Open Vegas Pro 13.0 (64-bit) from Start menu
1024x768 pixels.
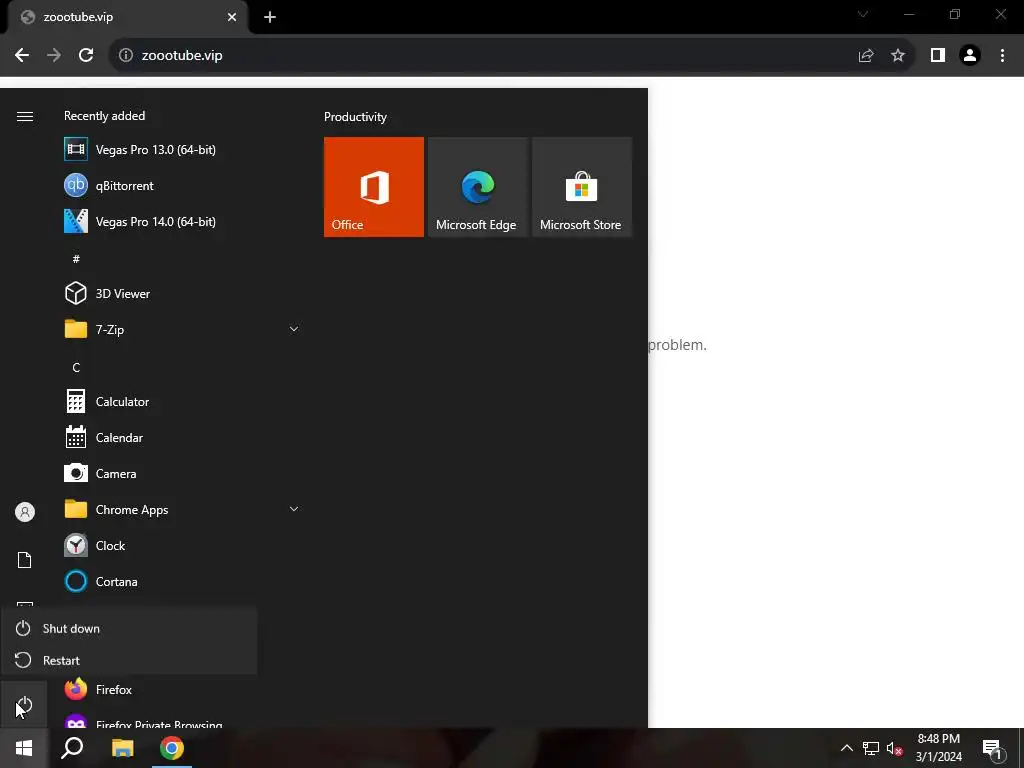point(183,150)
